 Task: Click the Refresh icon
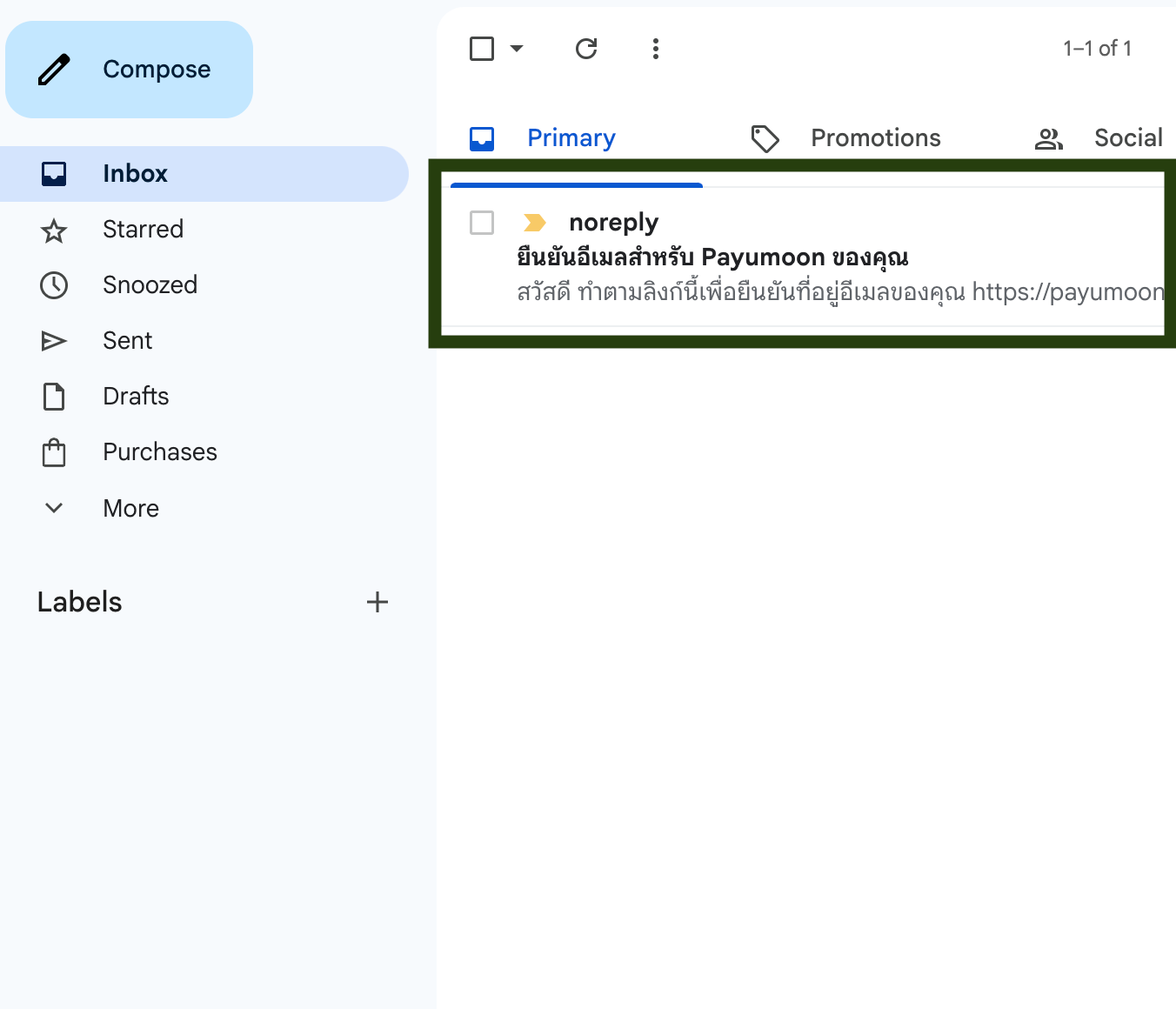(x=586, y=49)
